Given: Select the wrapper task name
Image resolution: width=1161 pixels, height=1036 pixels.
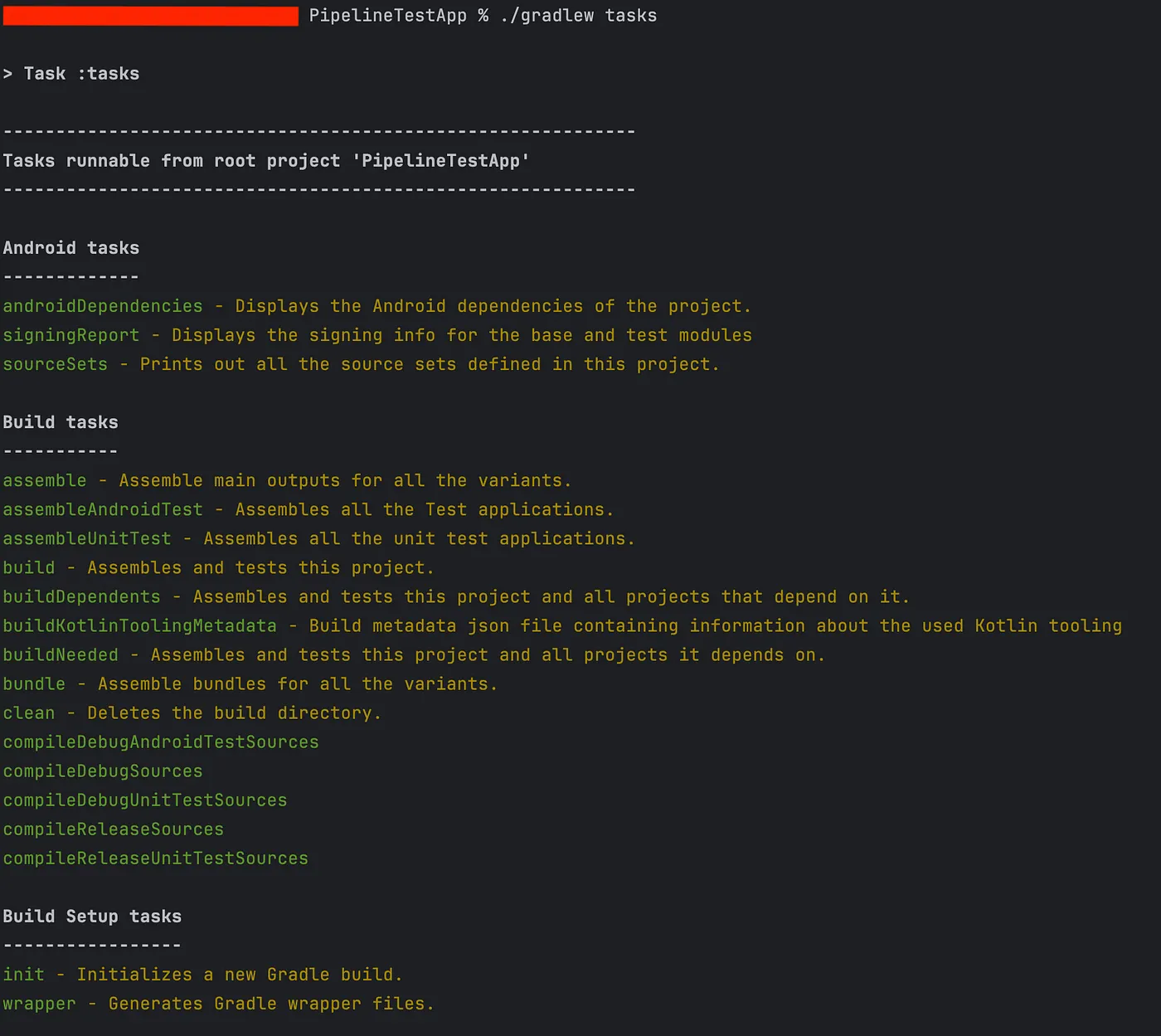Looking at the screenshot, I should click(39, 1003).
